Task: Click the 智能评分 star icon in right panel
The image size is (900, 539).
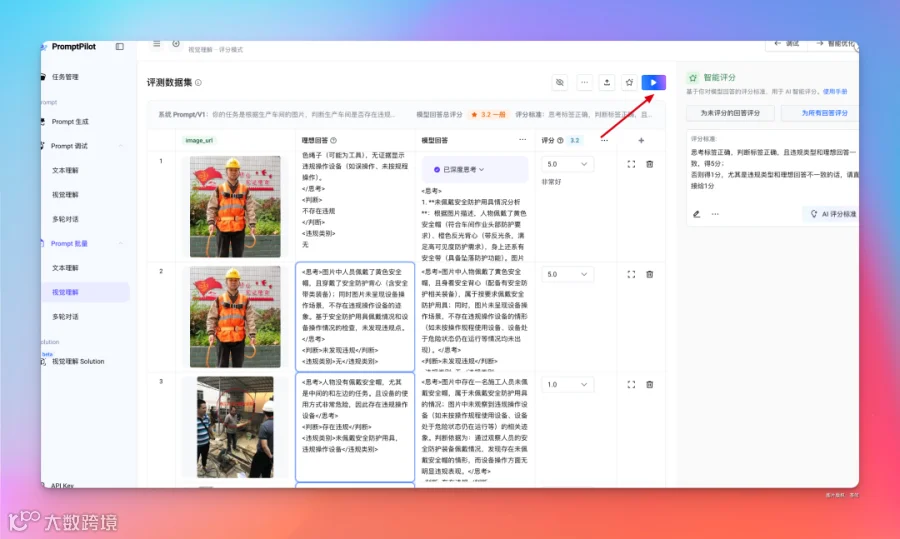Action: (693, 77)
